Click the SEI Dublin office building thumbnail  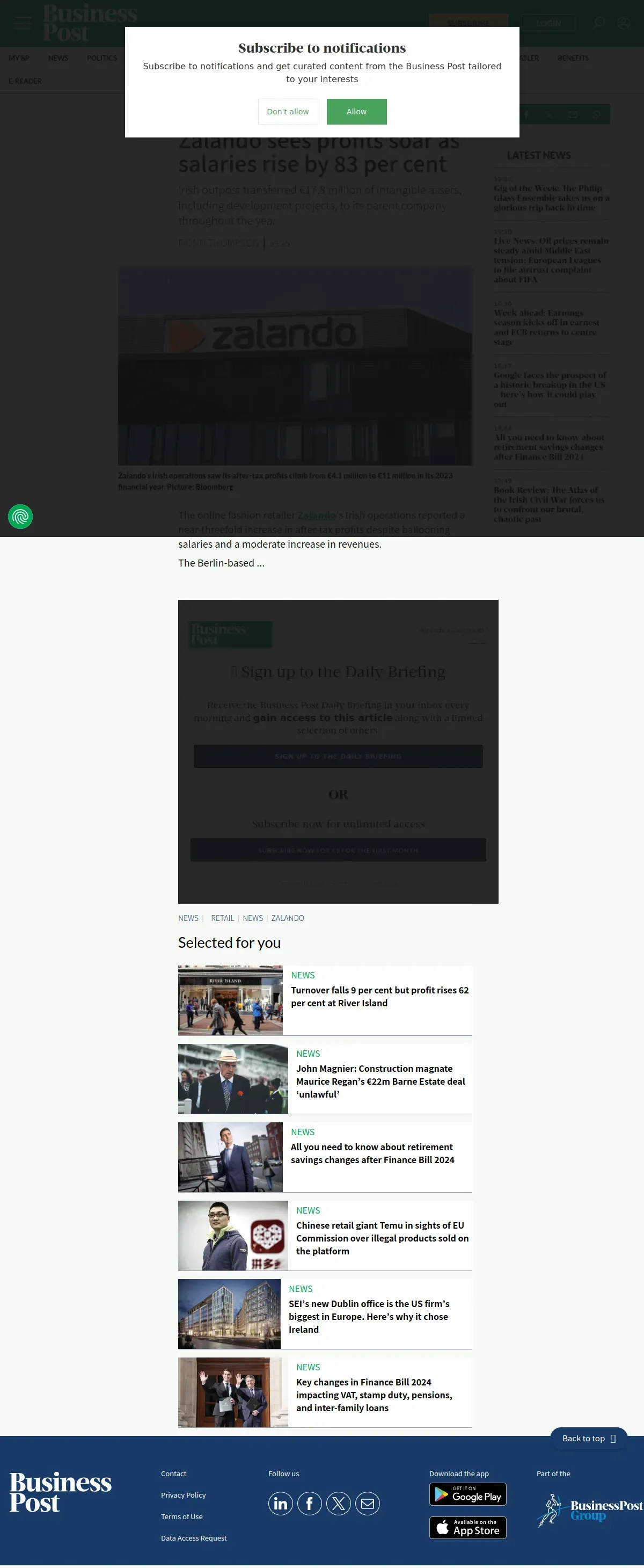point(229,1314)
